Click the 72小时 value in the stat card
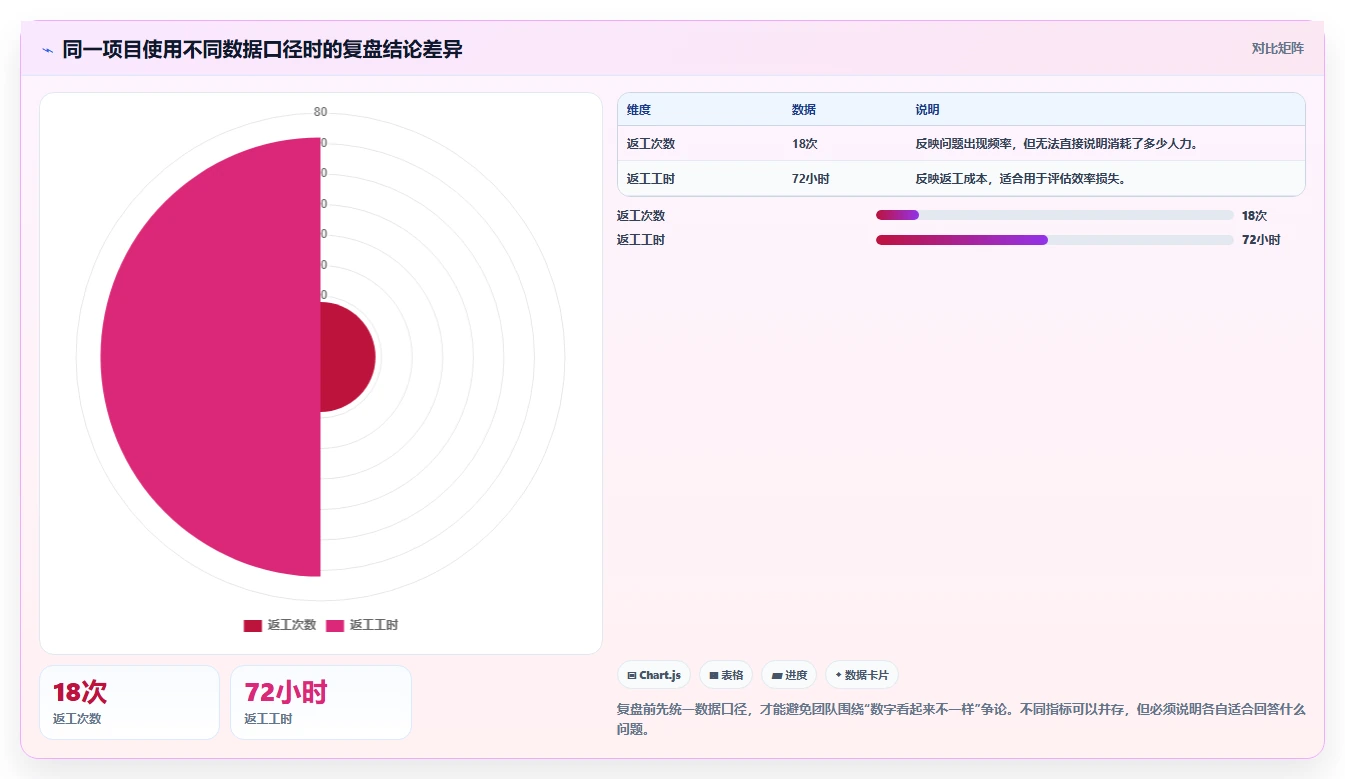The width and height of the screenshot is (1345, 779). pos(286,692)
